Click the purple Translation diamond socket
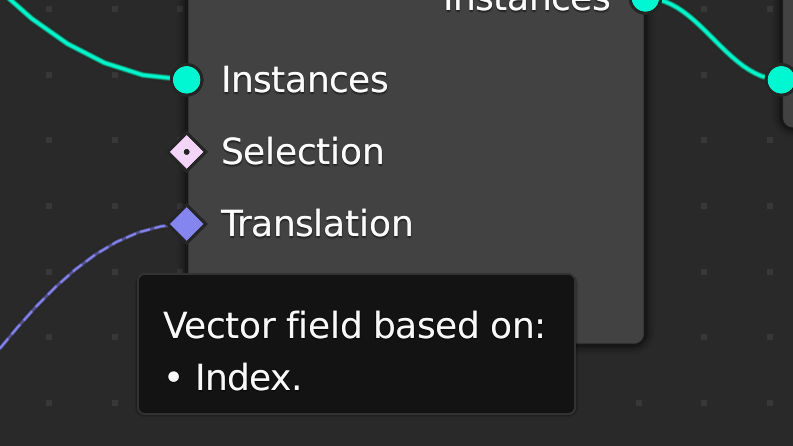Viewport: 793px width, 446px height. tap(187, 223)
